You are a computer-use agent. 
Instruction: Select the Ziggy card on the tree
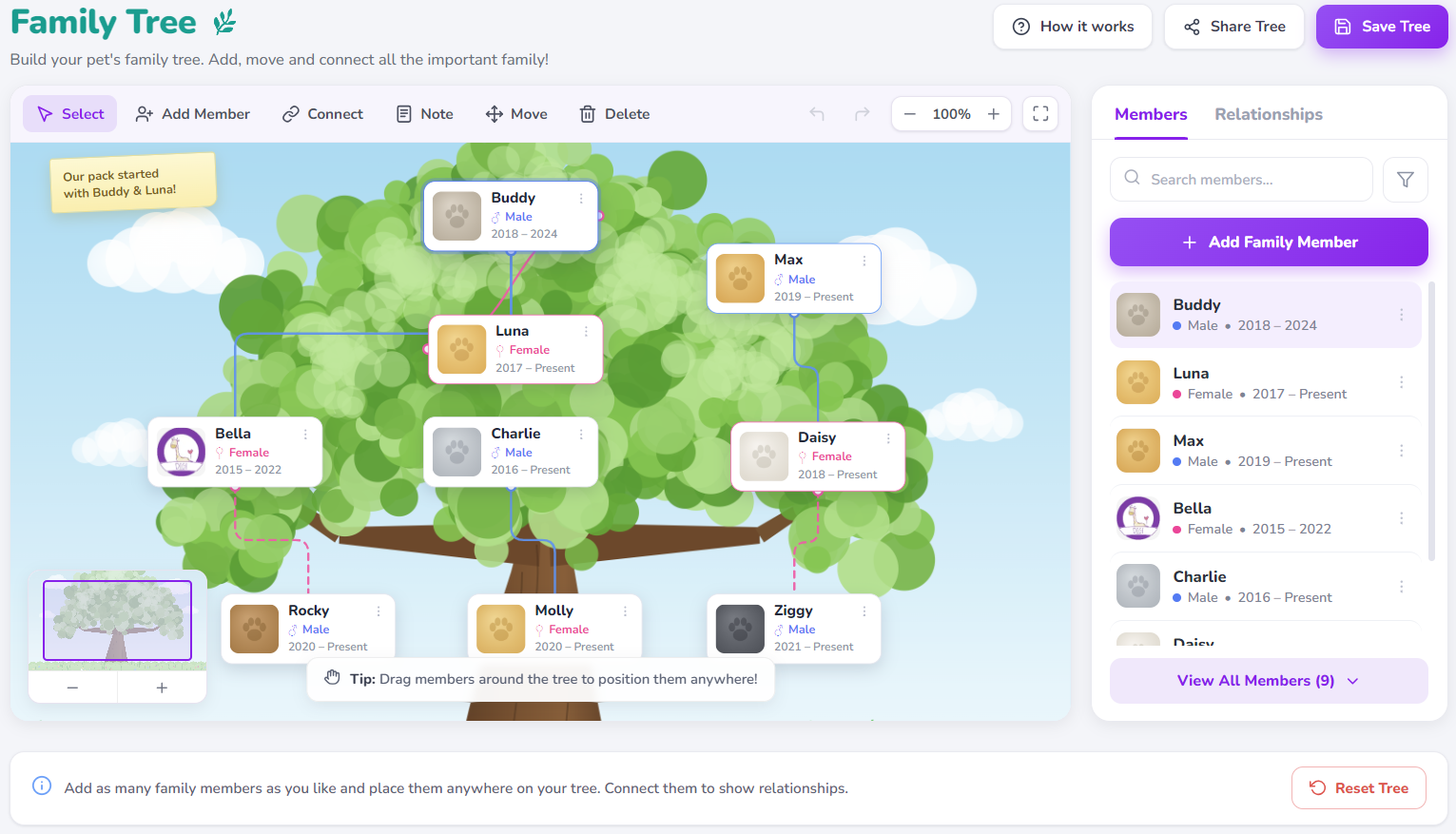(x=794, y=629)
